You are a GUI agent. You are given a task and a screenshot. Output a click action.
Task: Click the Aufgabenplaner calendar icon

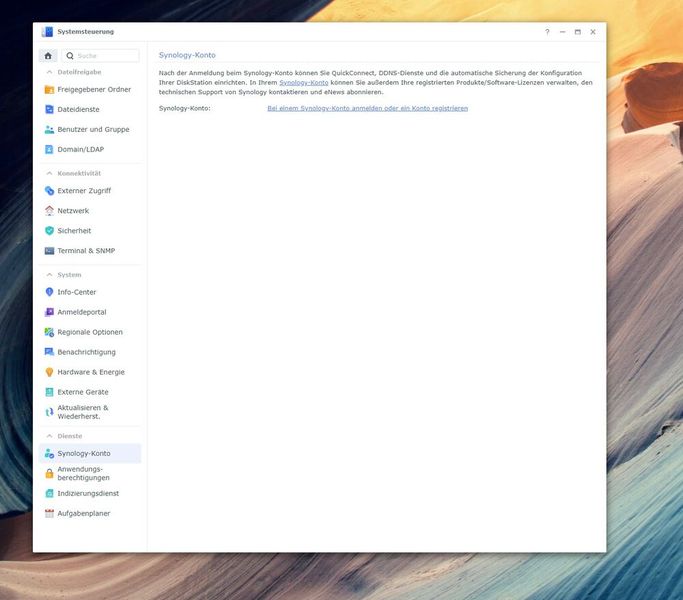pyautogui.click(x=49, y=514)
